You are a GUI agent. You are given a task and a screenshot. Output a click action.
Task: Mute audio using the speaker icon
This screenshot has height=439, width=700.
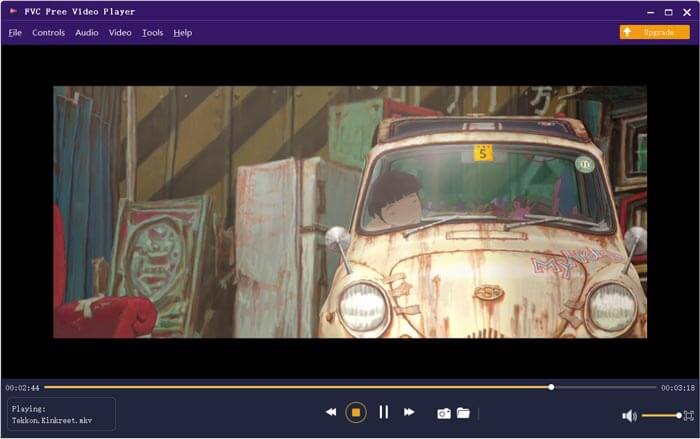tap(629, 416)
